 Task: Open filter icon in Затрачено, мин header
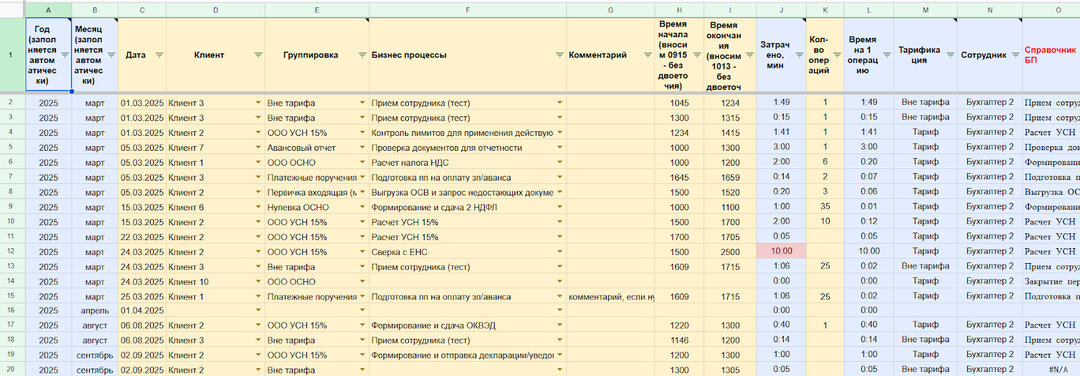point(800,54)
